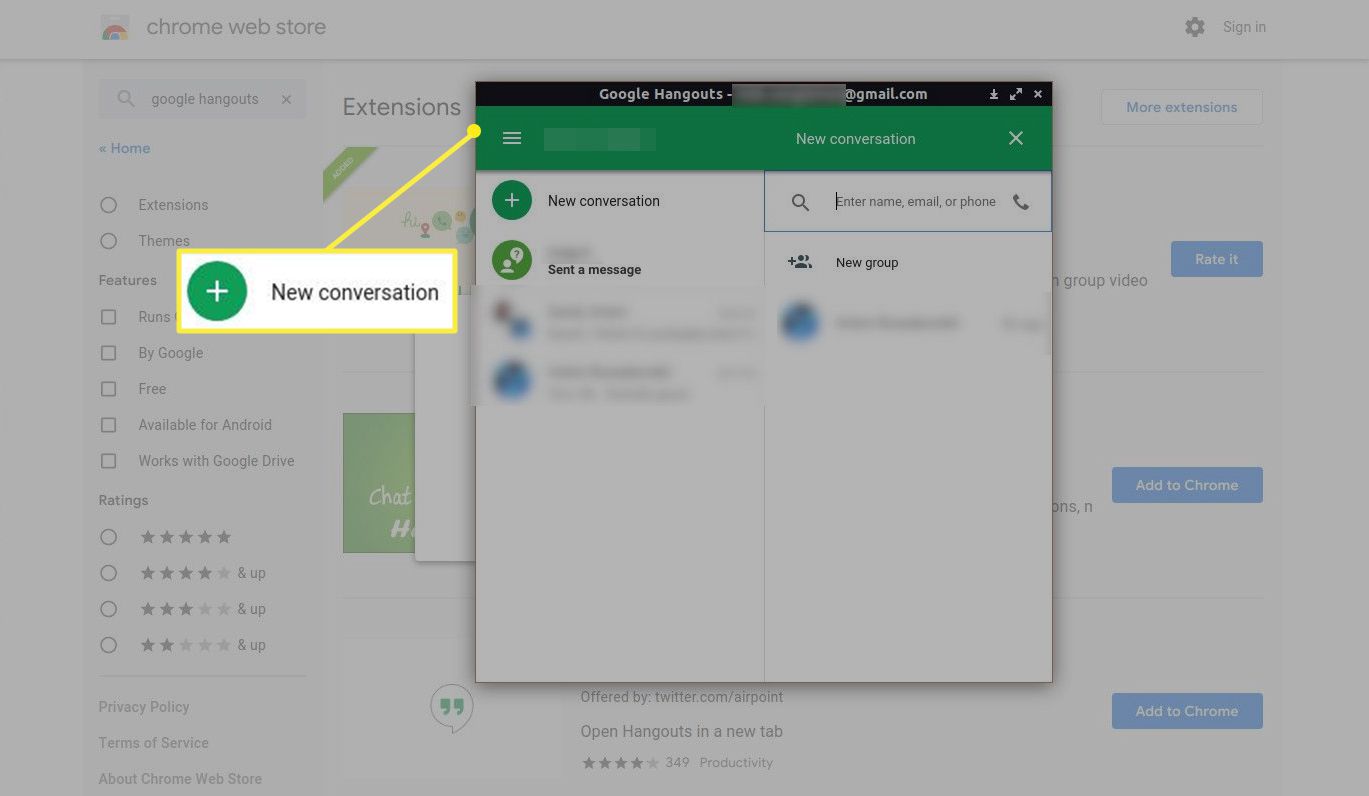
Task: Open the 'Sent a message' conversation row
Action: tap(620, 260)
